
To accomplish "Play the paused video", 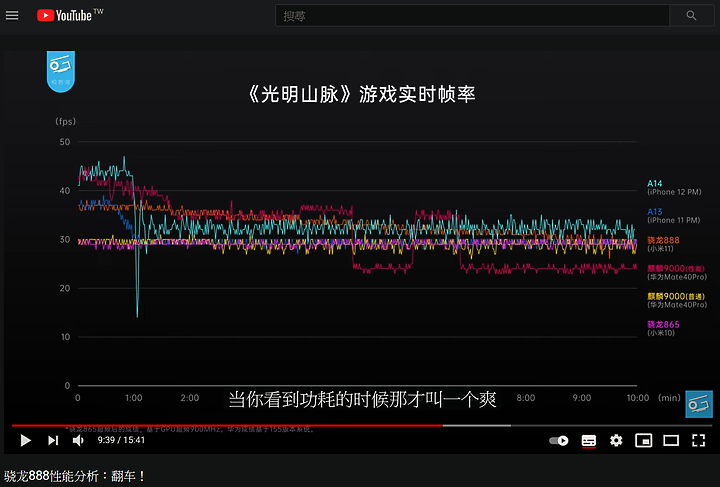I will coord(25,441).
